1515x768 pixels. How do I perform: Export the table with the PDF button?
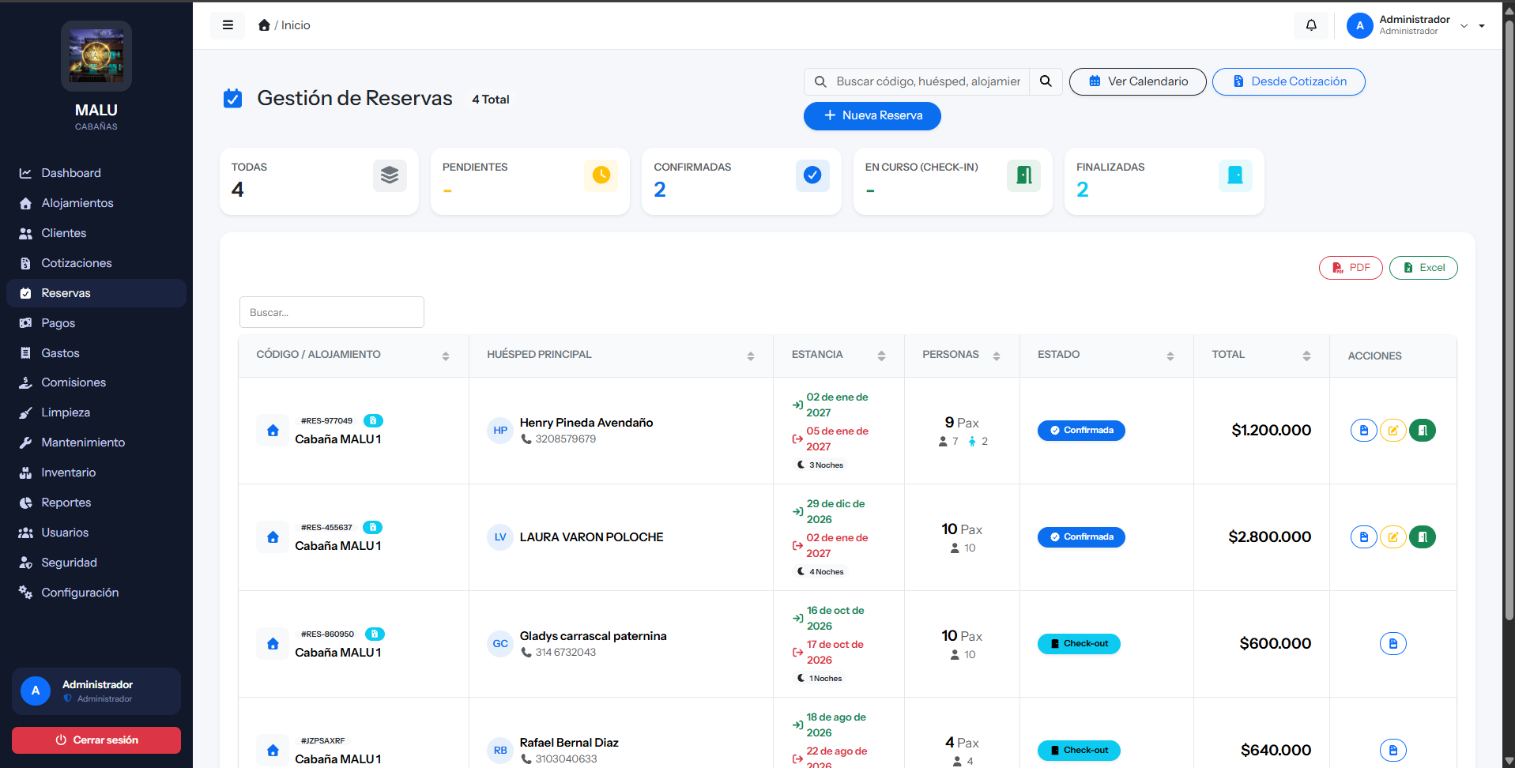pyautogui.click(x=1351, y=268)
